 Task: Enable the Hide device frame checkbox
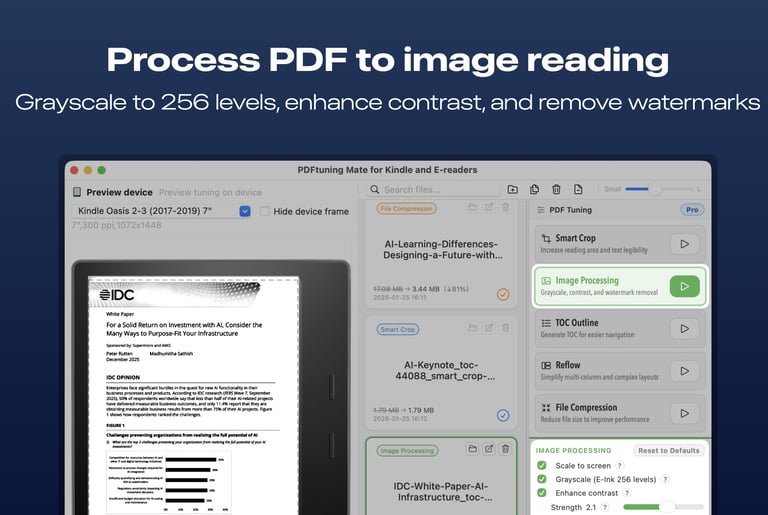264,211
